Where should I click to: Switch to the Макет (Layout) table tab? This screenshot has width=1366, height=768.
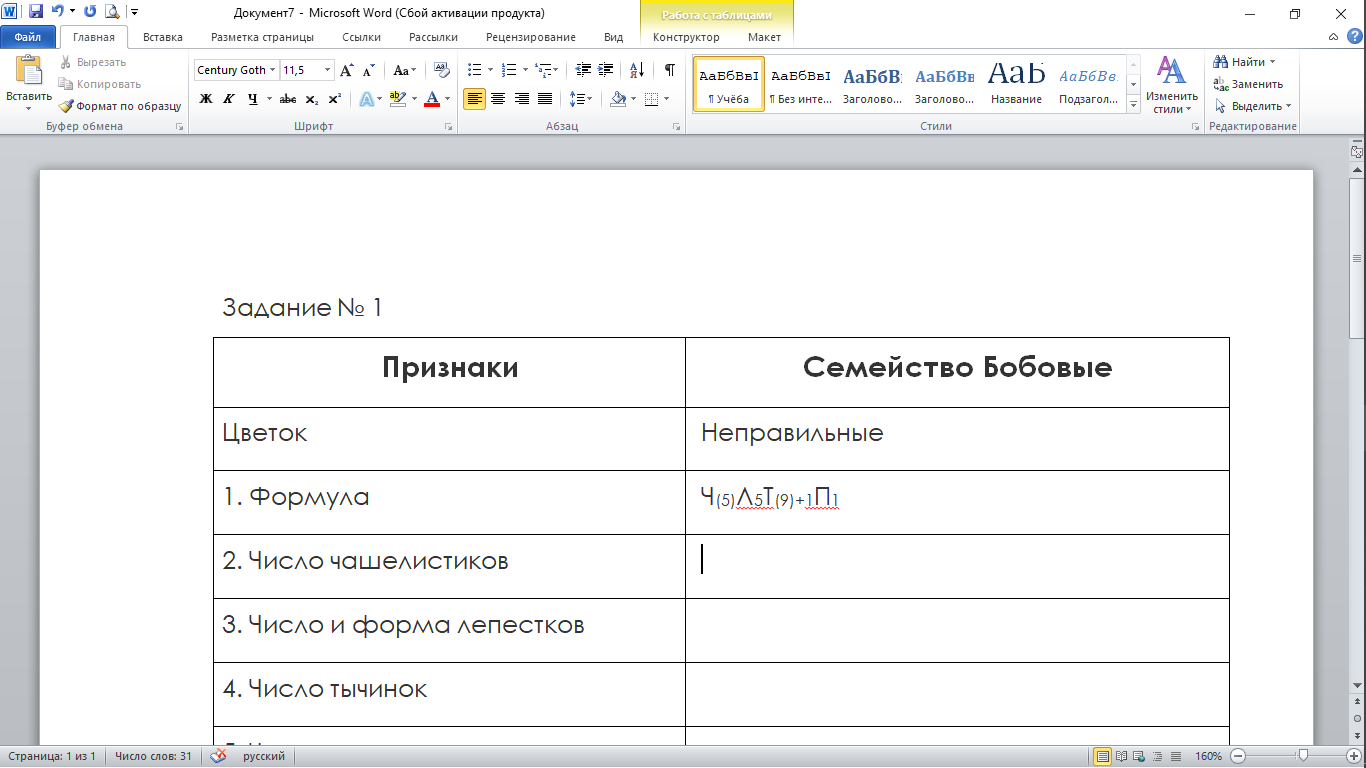764,37
